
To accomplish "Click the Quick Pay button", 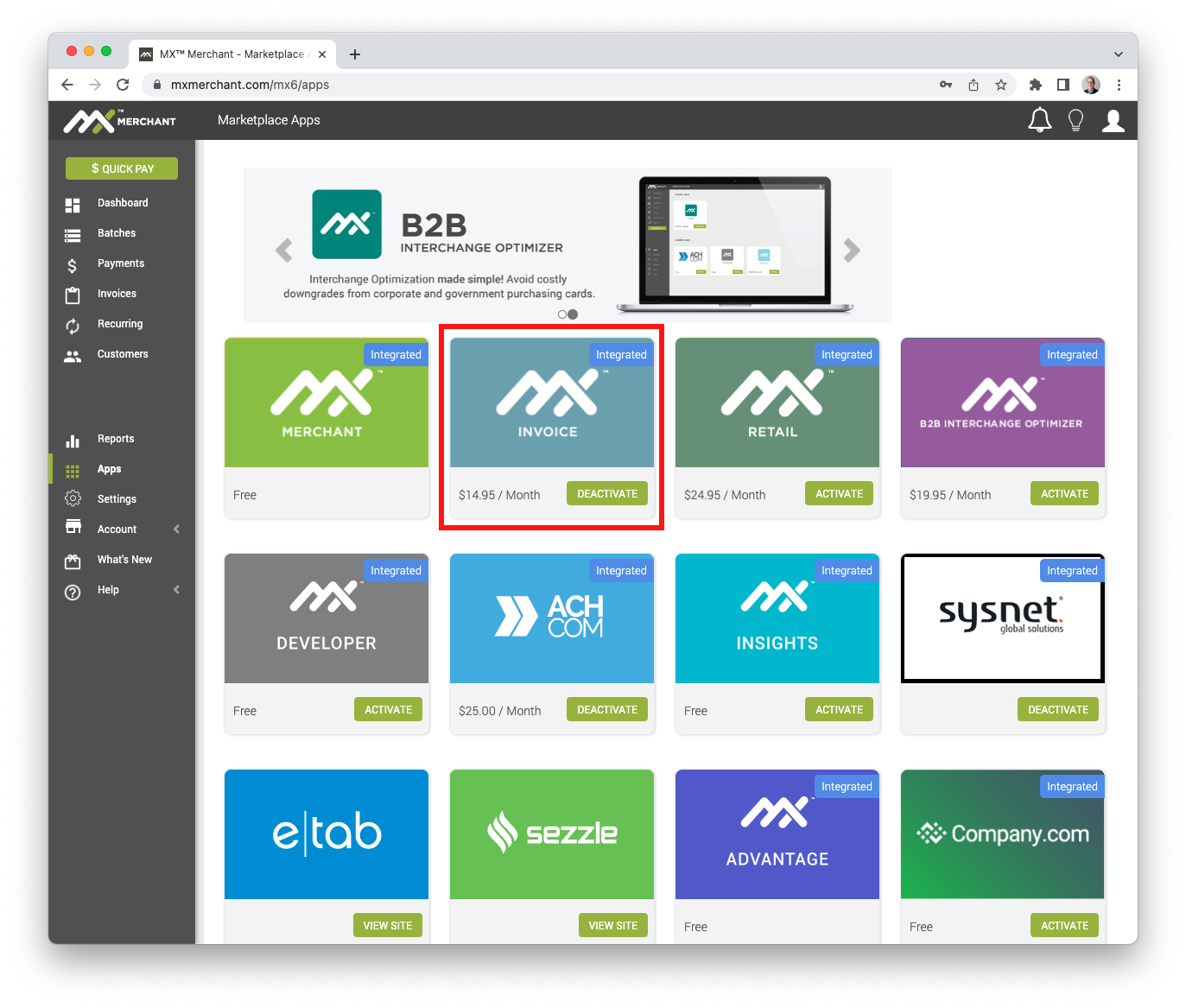I will coord(121,168).
